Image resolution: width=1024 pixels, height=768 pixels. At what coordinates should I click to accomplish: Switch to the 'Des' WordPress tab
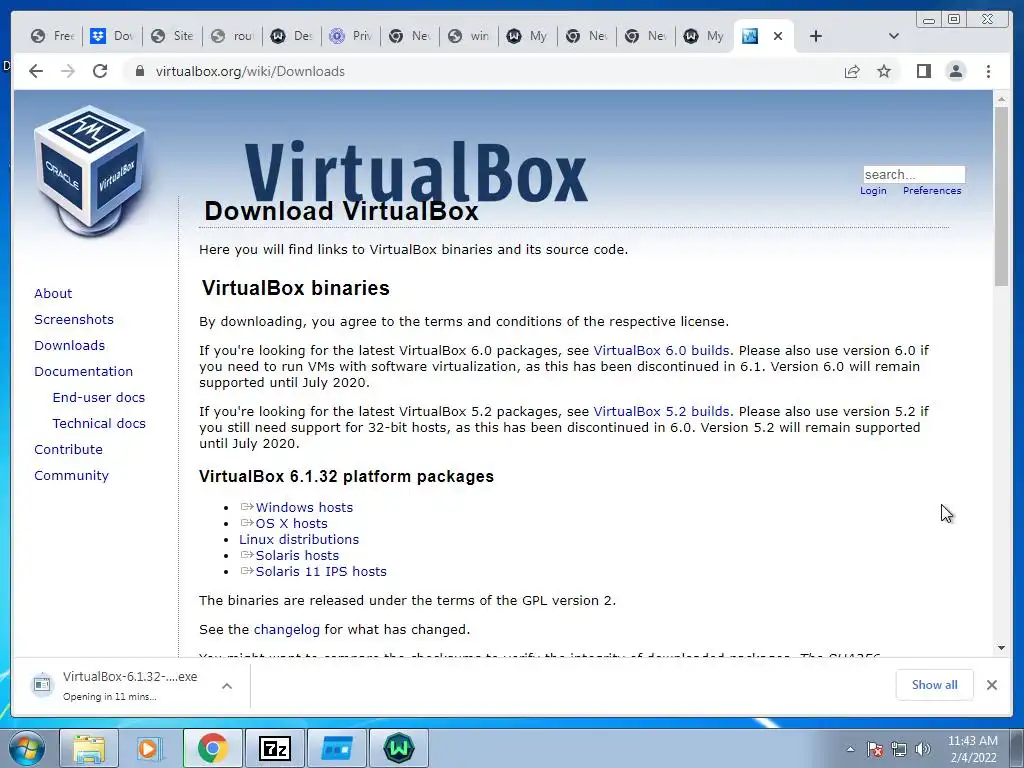[x=292, y=36]
